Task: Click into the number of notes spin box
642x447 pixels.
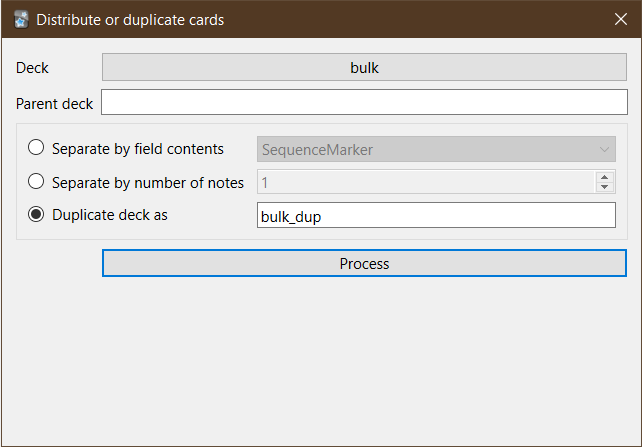Action: (426, 182)
